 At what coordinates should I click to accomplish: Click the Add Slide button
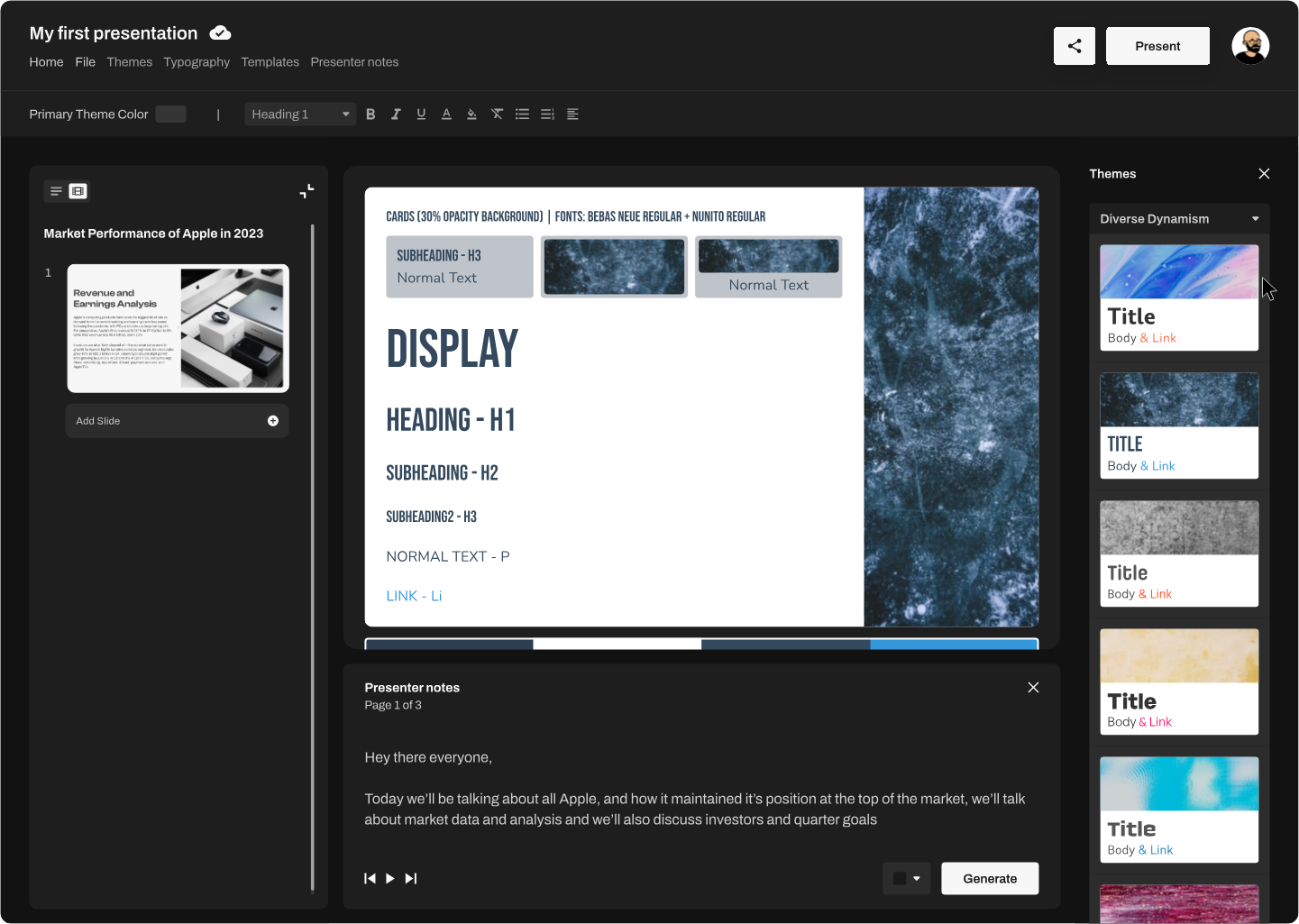click(x=178, y=421)
